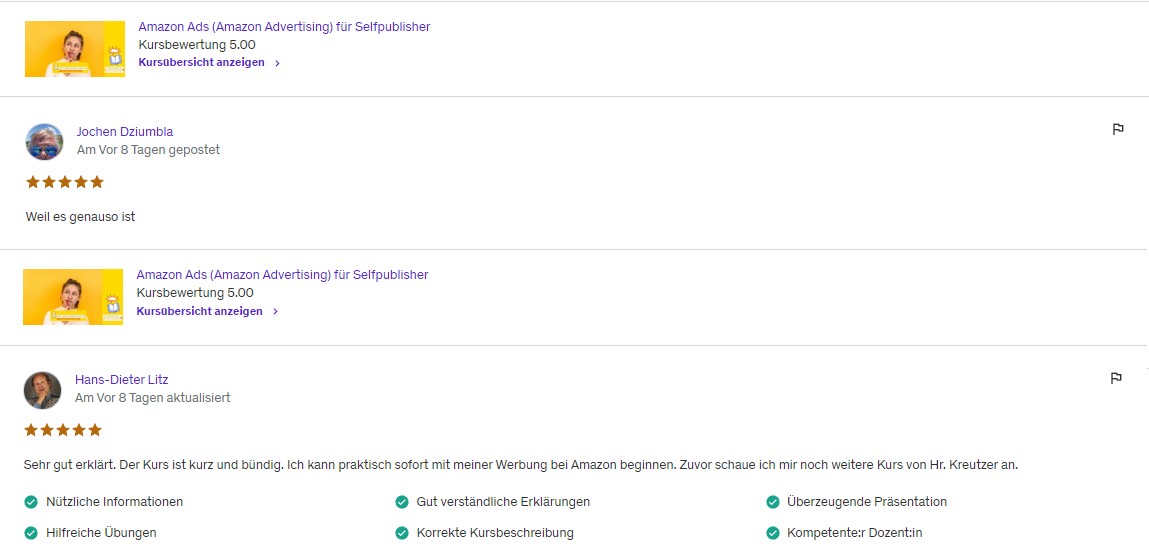
Task: Flag Jochen Dziumbla's review
Action: click(1118, 129)
